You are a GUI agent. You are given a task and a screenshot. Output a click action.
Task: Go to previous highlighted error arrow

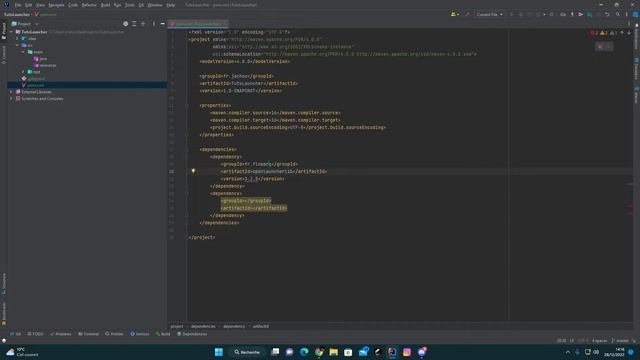622,33
